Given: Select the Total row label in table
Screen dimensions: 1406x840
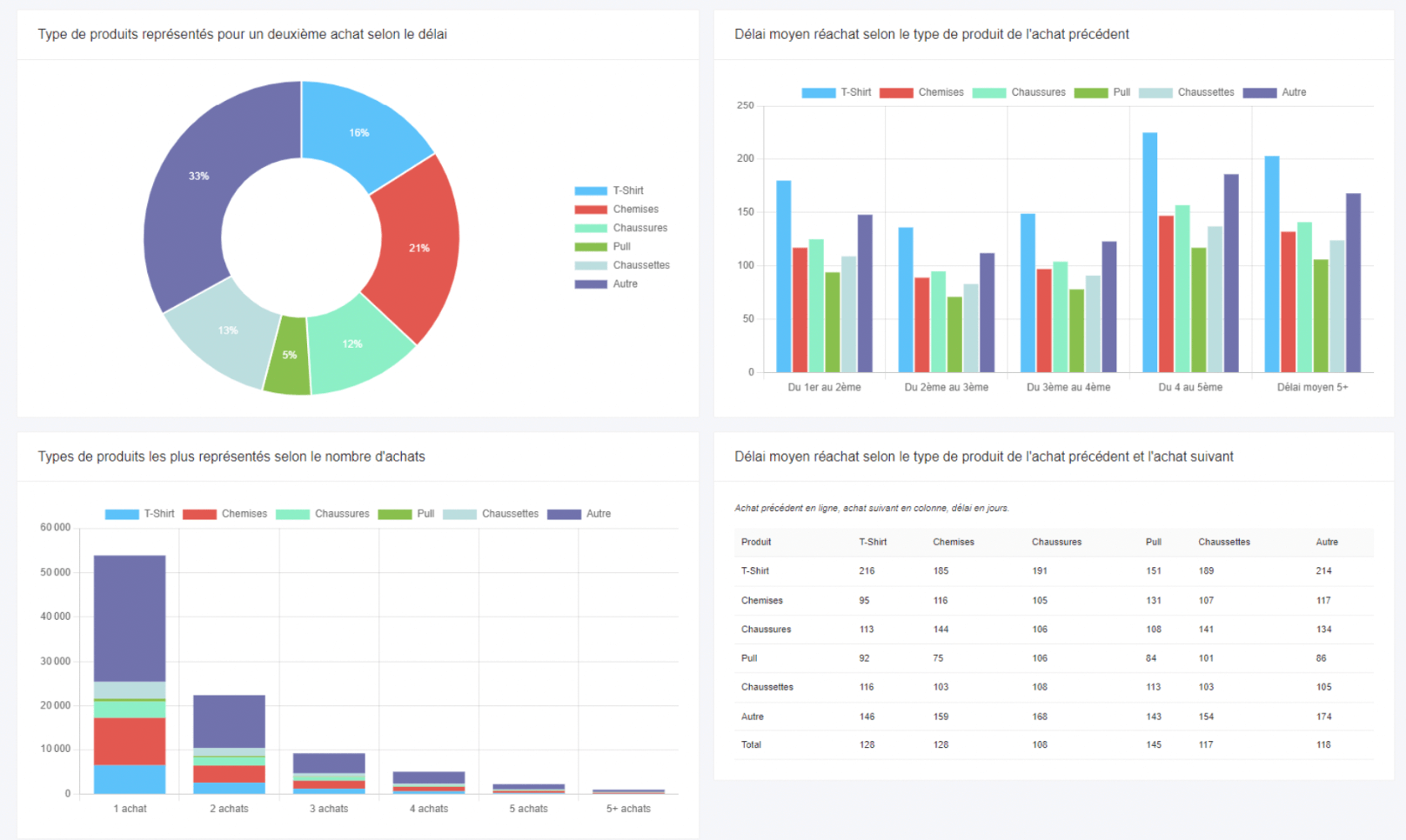Looking at the screenshot, I should 751,744.
